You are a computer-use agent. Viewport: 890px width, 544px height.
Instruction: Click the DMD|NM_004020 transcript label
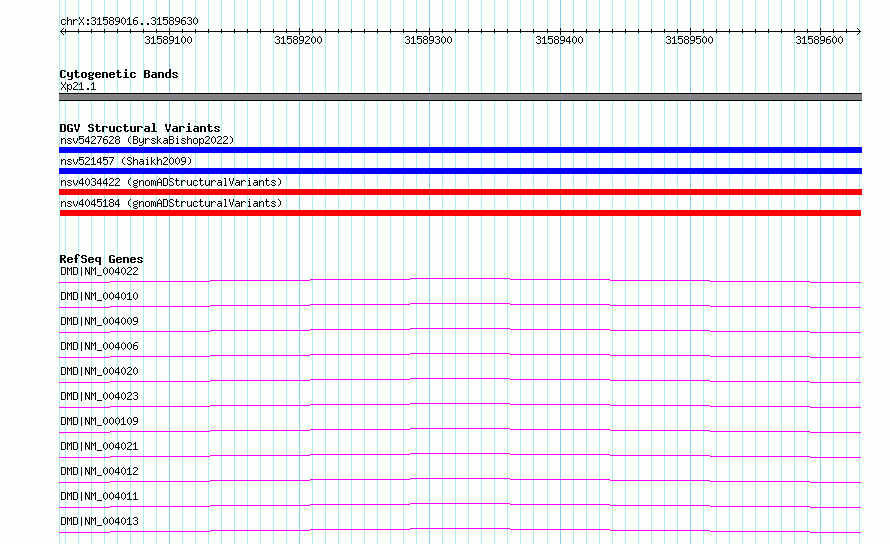click(x=99, y=371)
